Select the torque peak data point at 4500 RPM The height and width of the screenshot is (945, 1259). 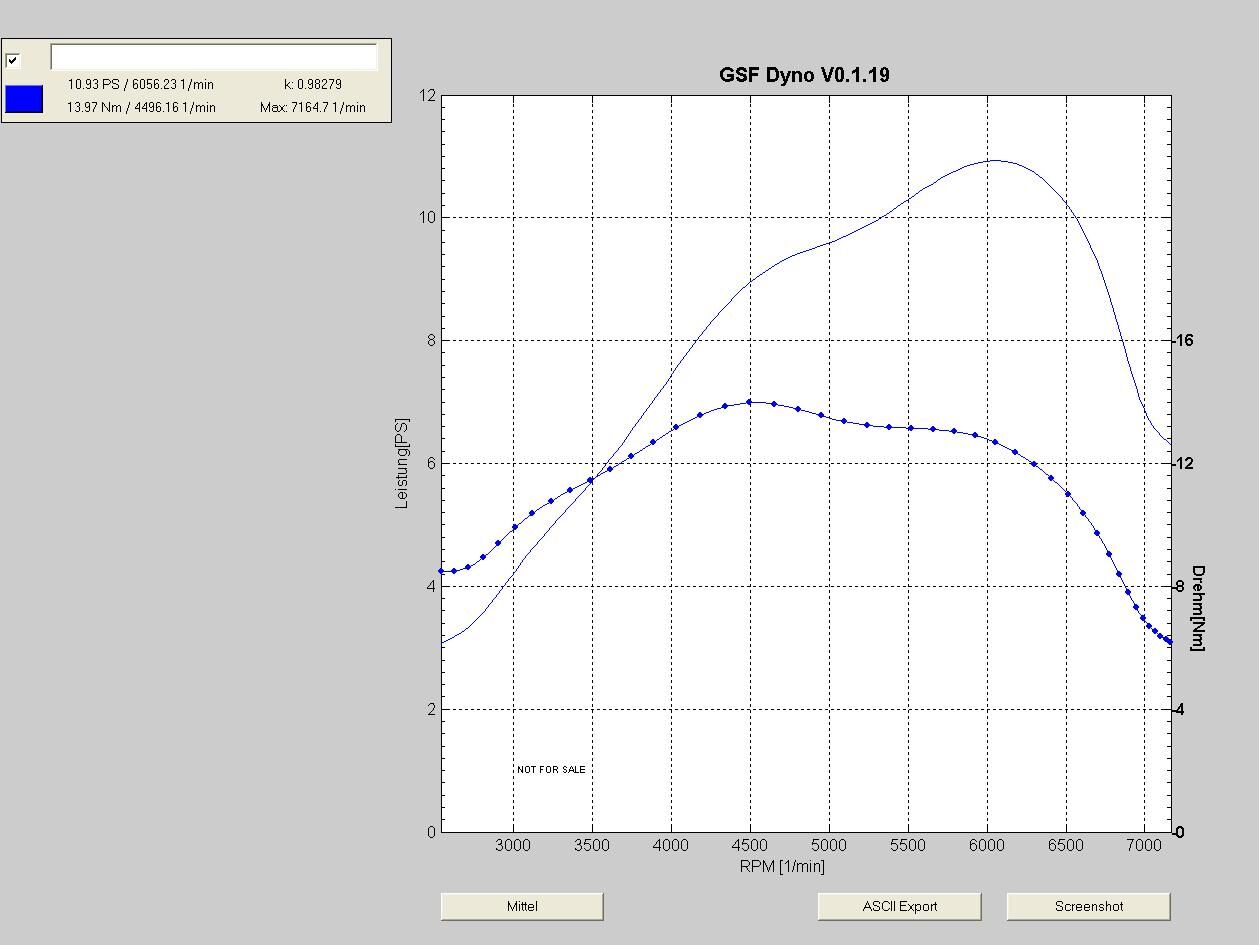(749, 402)
